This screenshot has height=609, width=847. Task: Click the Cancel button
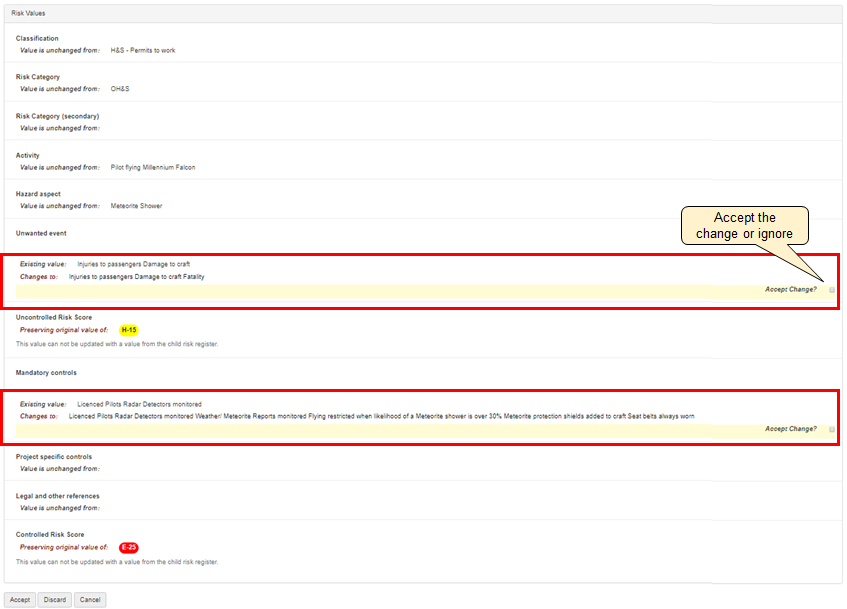pyautogui.click(x=90, y=600)
